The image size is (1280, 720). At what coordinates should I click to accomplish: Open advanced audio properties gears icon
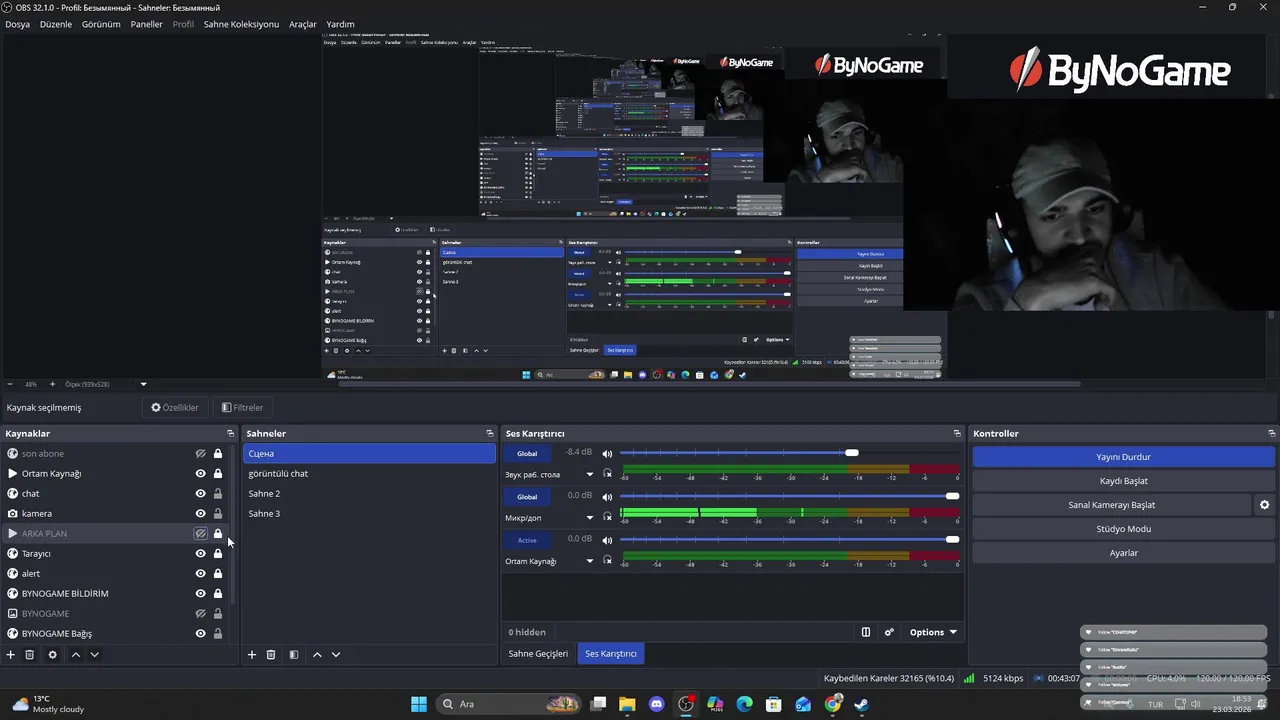tap(889, 632)
